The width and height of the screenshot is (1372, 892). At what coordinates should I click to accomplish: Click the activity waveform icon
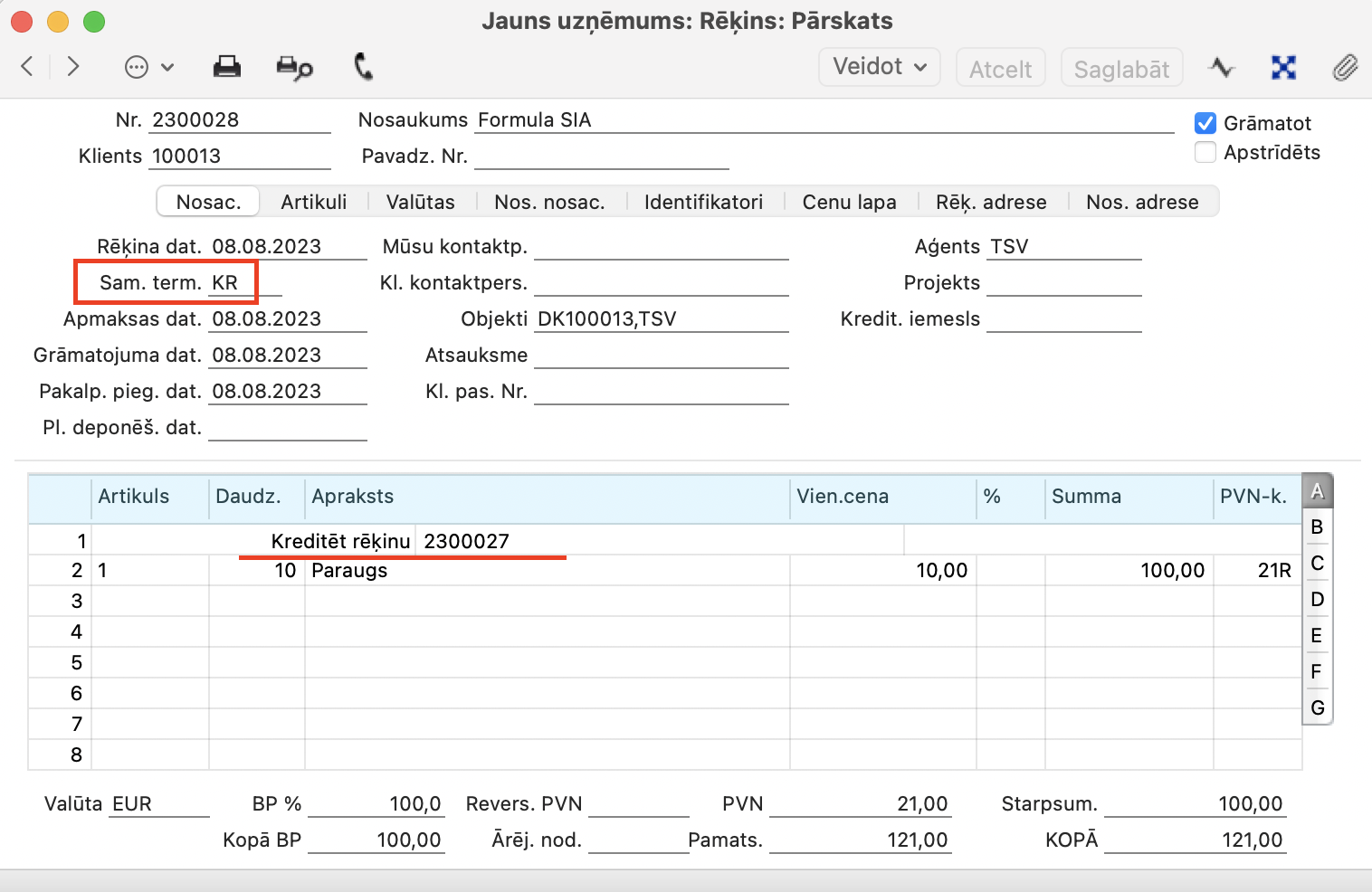[1221, 68]
